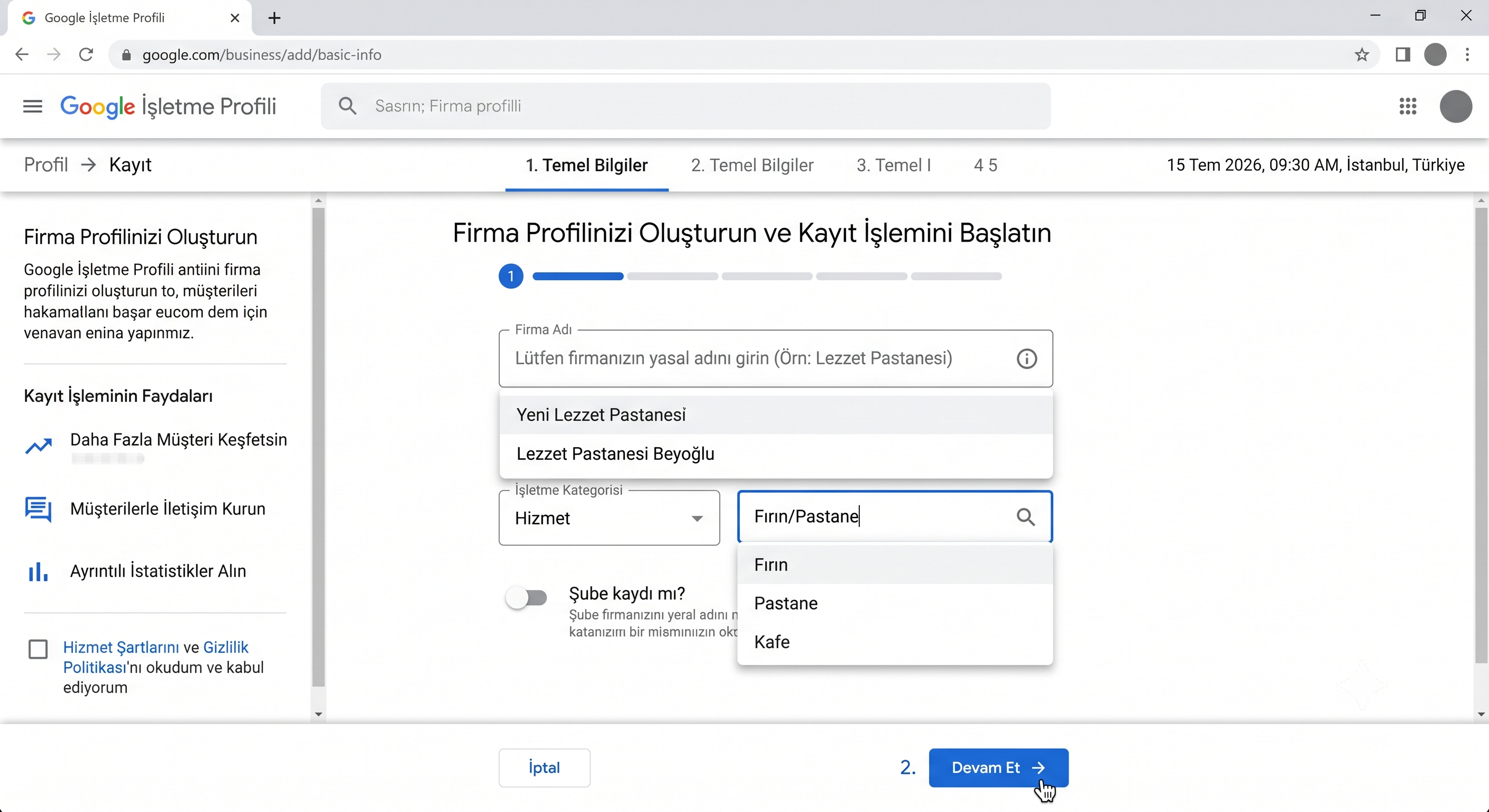Viewport: 1489px width, 812px height.
Task: Click the date and location text in header
Action: point(1316,165)
